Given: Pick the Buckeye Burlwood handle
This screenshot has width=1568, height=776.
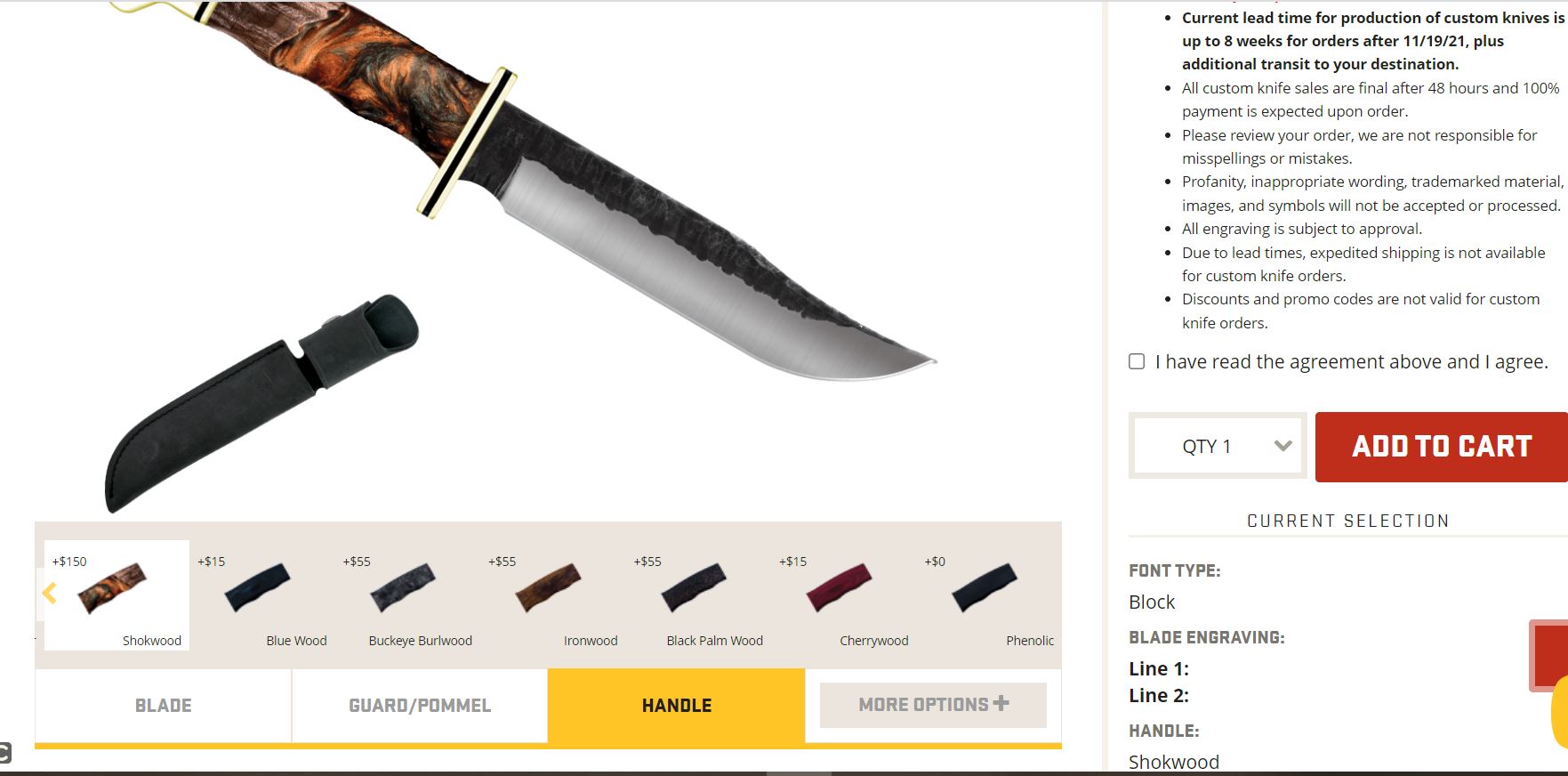Looking at the screenshot, I should [407, 595].
